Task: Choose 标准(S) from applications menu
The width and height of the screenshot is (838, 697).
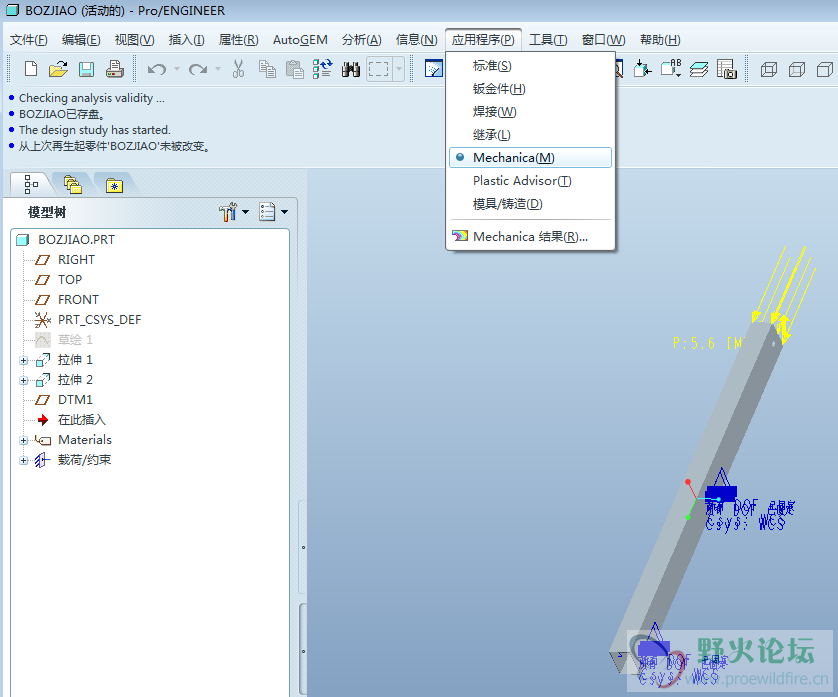Action: (x=530, y=66)
